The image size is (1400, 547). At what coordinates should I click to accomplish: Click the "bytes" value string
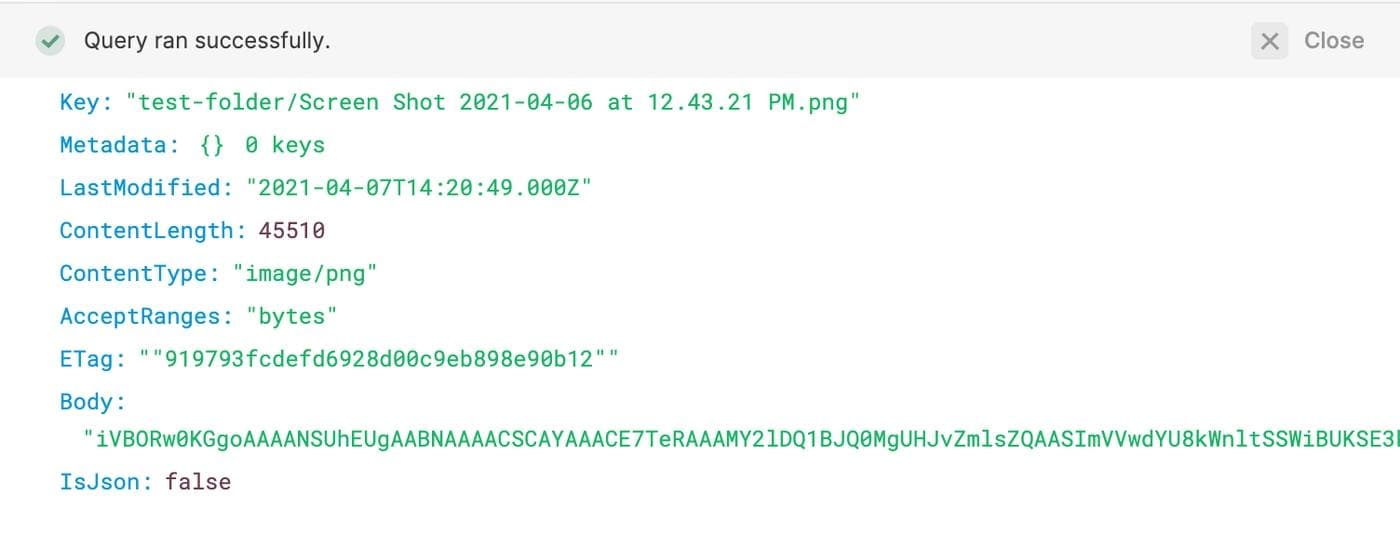tap(292, 317)
